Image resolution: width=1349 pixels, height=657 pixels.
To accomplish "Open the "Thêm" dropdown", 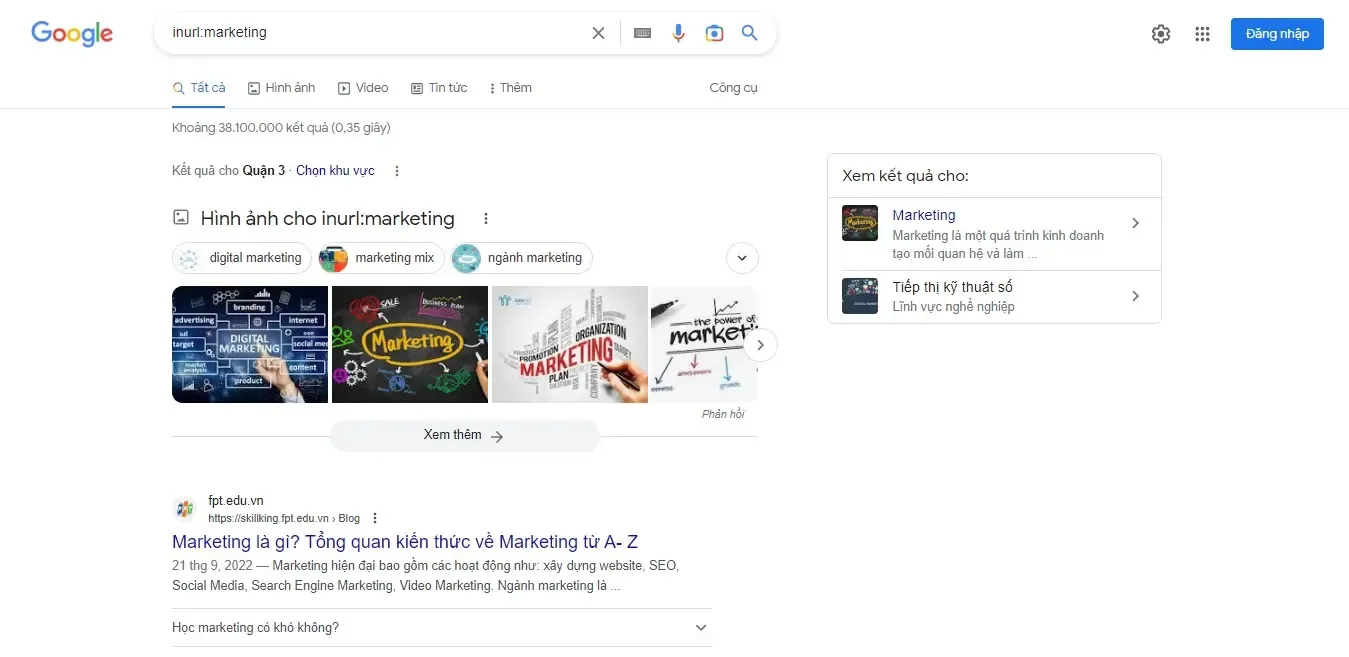I will 510,88.
